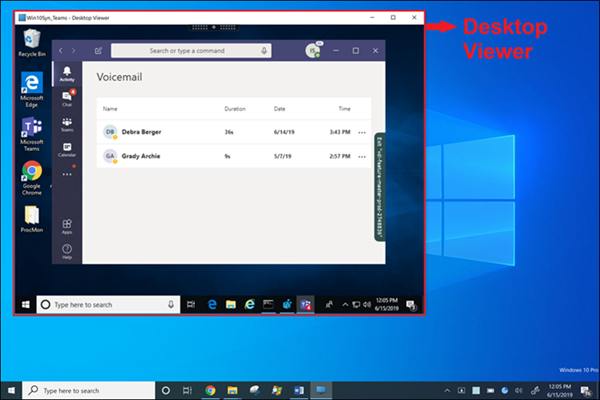Click the Teams search or command box
The width and height of the screenshot is (600, 400).
point(185,50)
